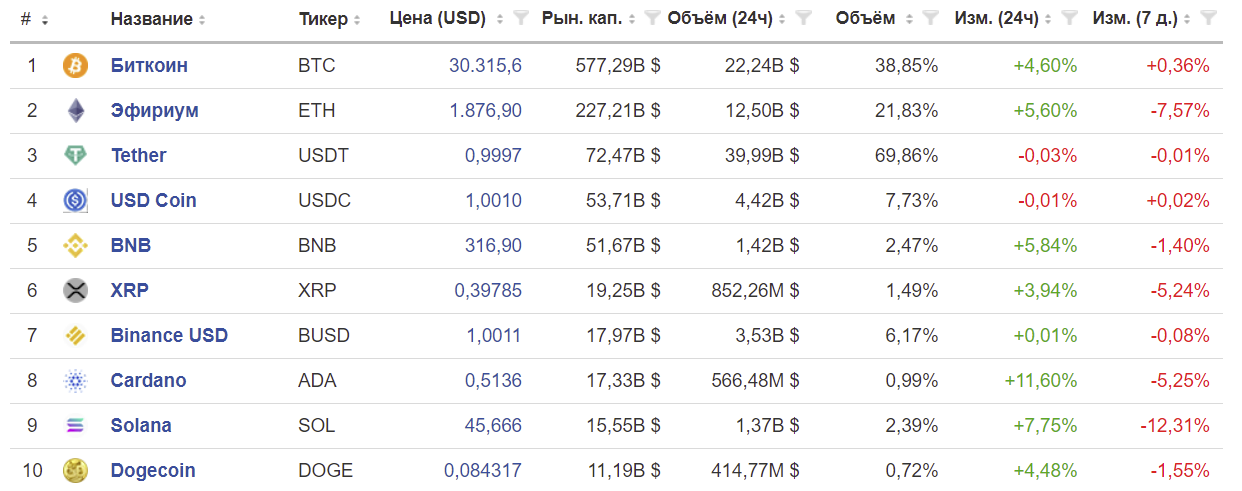
Task: Click the Solana striped logo icon
Action: [x=76, y=426]
